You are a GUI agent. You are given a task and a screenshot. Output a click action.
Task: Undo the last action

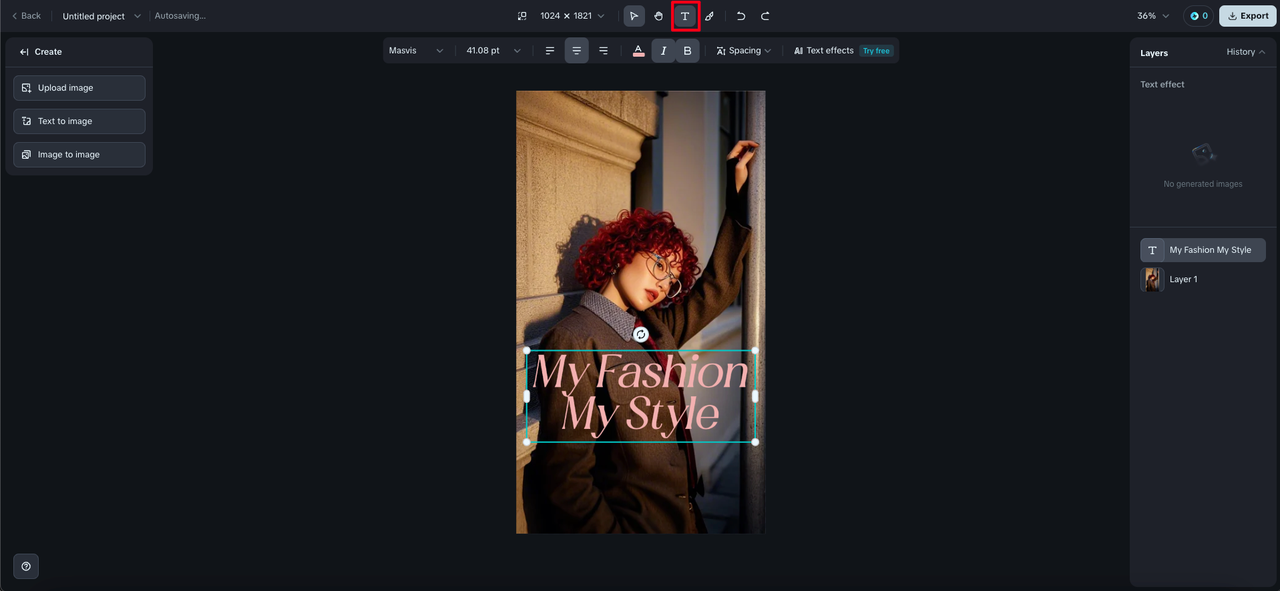coord(741,16)
